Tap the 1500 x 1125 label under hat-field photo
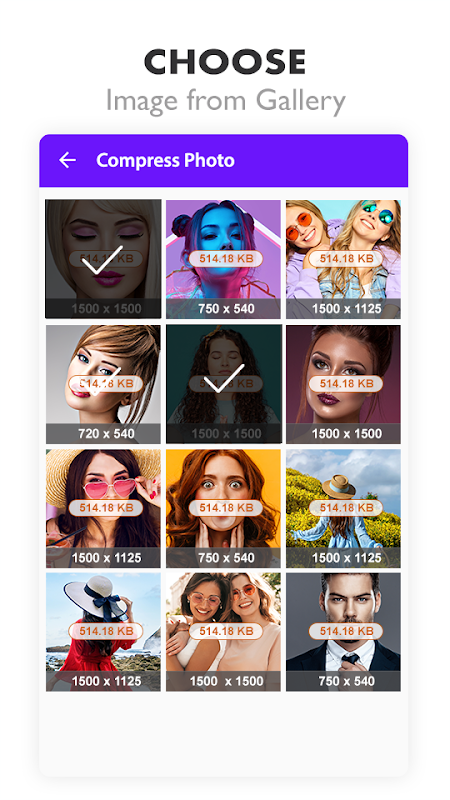This screenshot has height=800, width=450. point(346,558)
